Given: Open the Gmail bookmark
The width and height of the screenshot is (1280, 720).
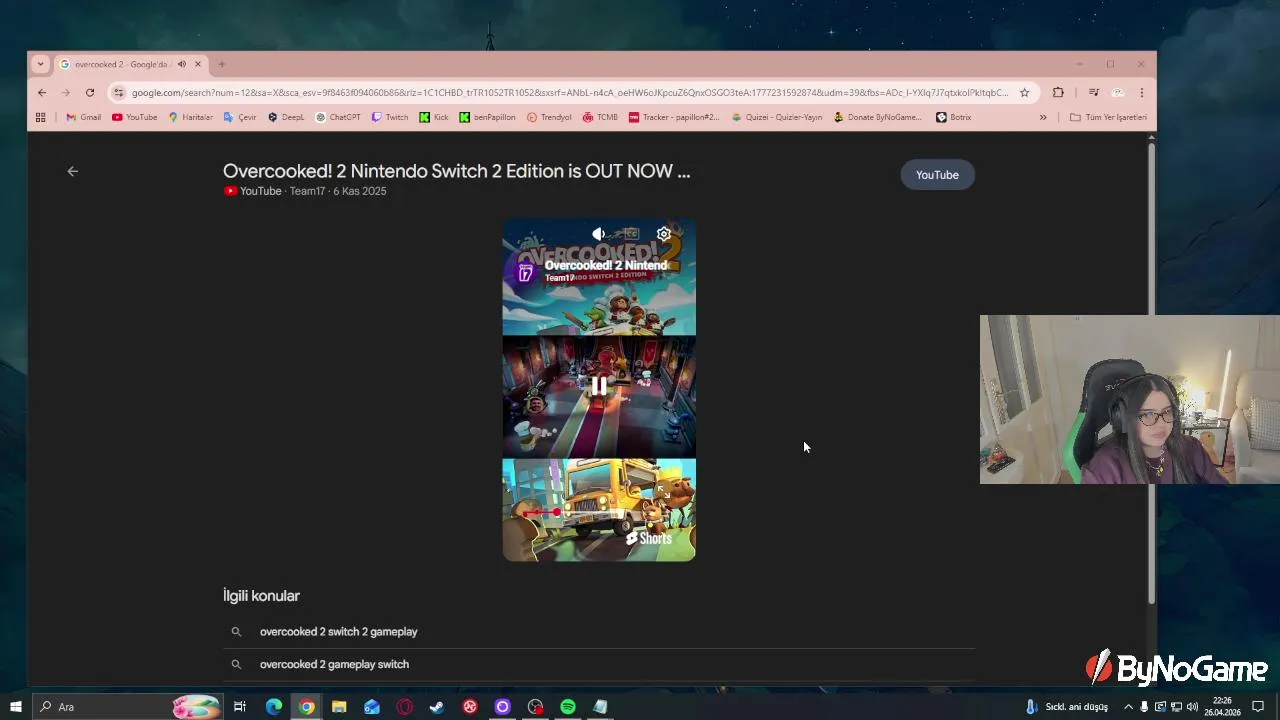Looking at the screenshot, I should pyautogui.click(x=83, y=117).
